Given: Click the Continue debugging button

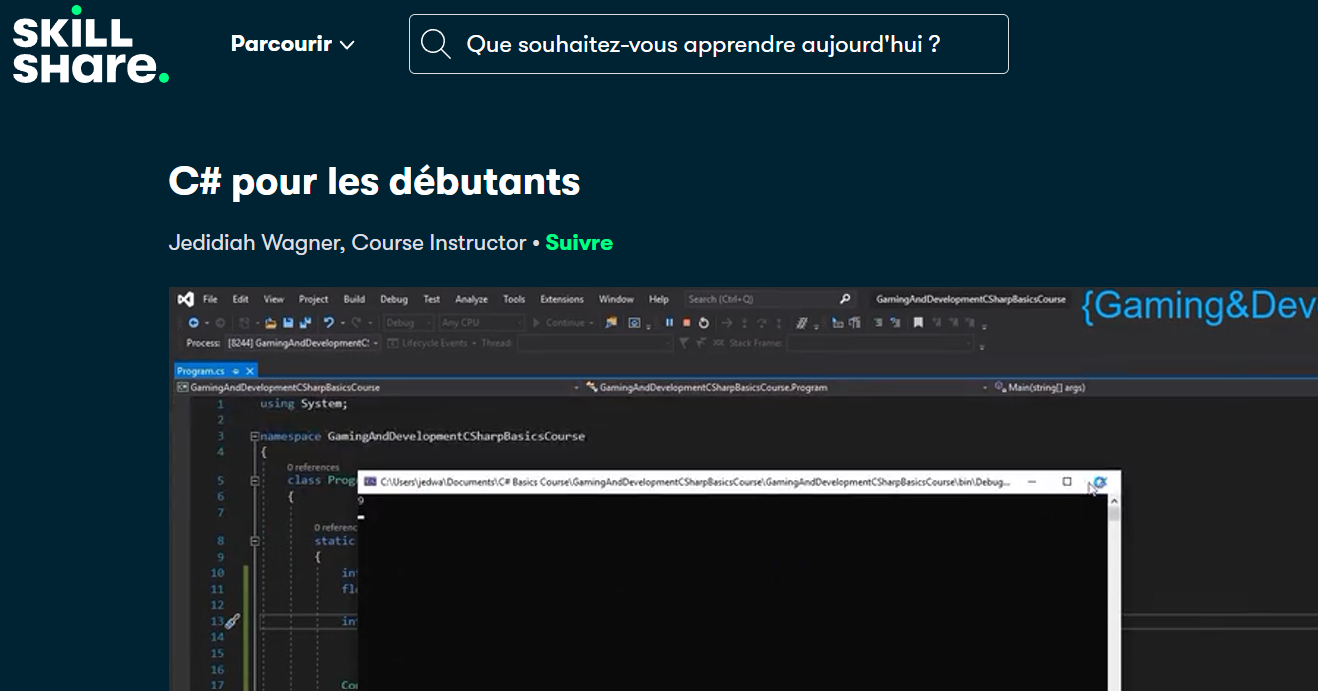Looking at the screenshot, I should click(564, 323).
